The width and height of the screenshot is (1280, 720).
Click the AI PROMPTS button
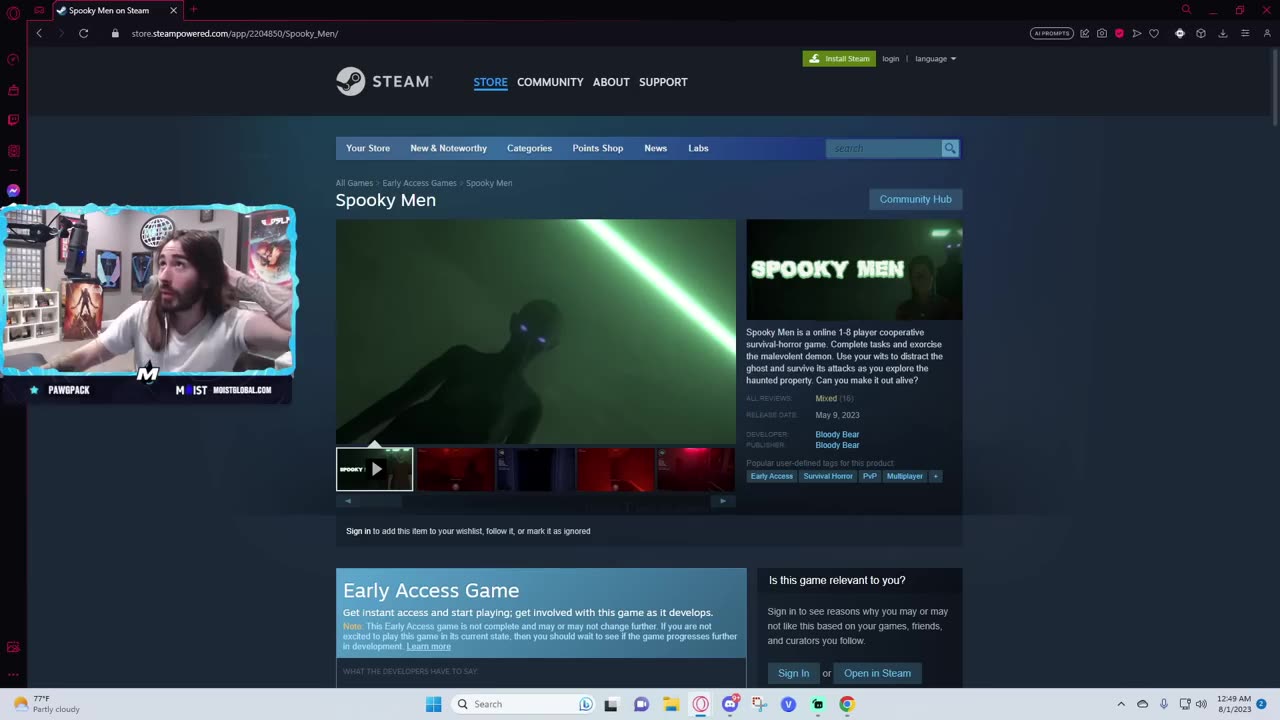coord(1051,33)
